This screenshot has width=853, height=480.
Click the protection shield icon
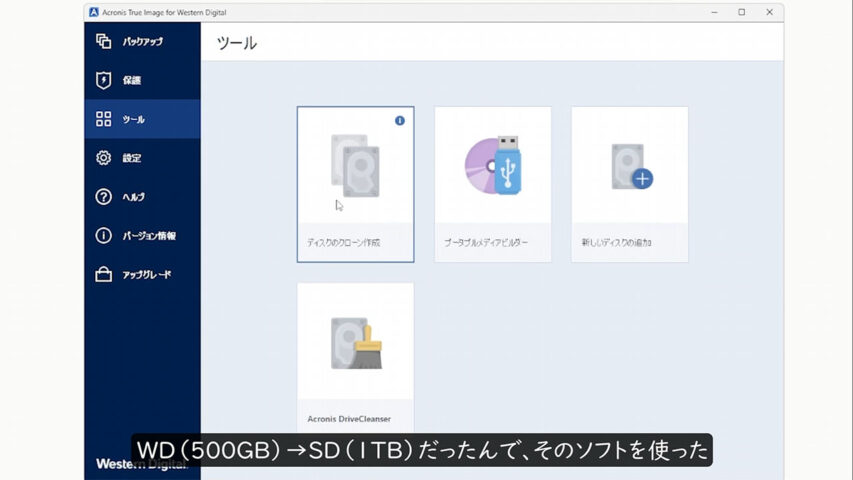pos(103,80)
